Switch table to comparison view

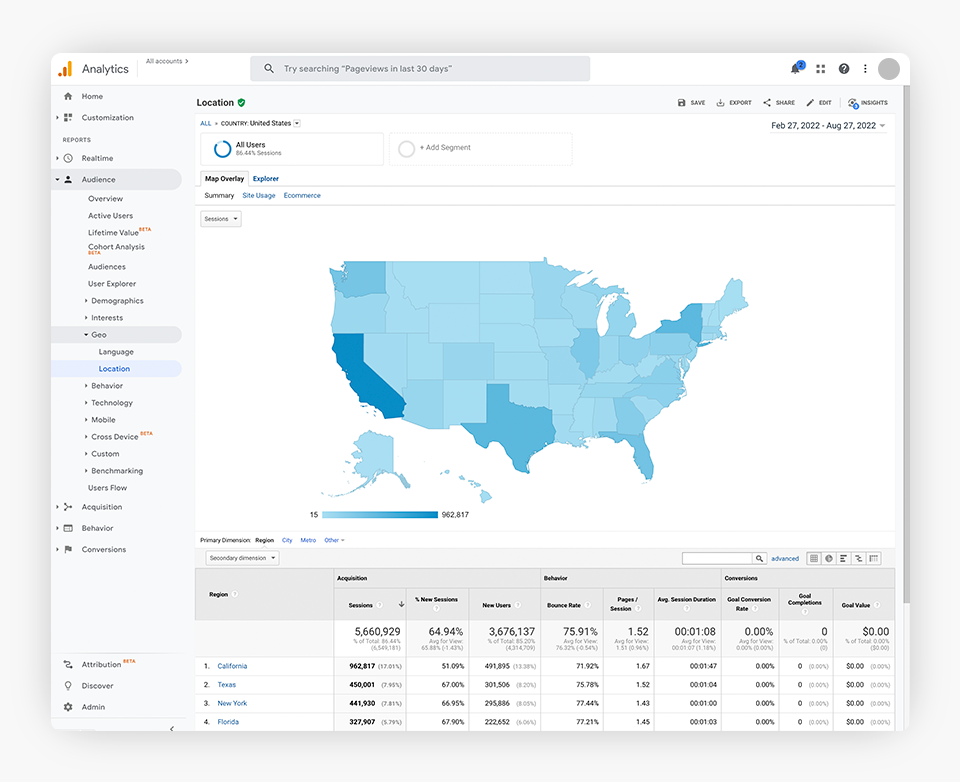859,558
